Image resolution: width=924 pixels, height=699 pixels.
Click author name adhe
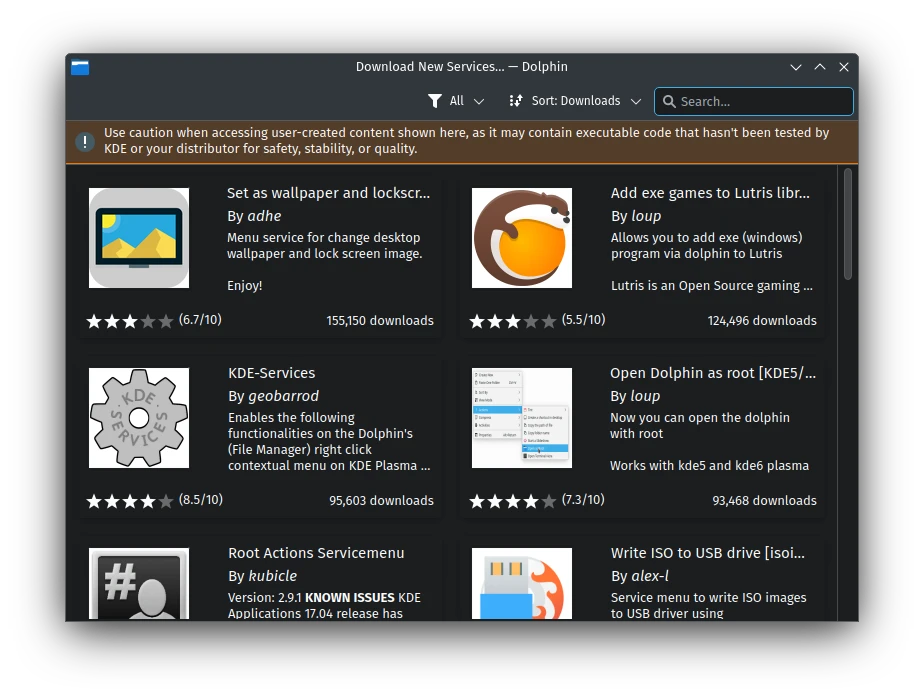(264, 216)
